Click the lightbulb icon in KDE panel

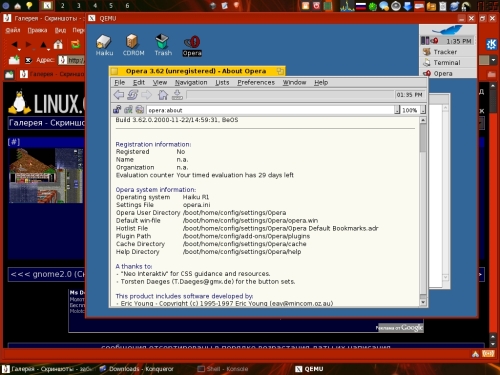point(30,6)
